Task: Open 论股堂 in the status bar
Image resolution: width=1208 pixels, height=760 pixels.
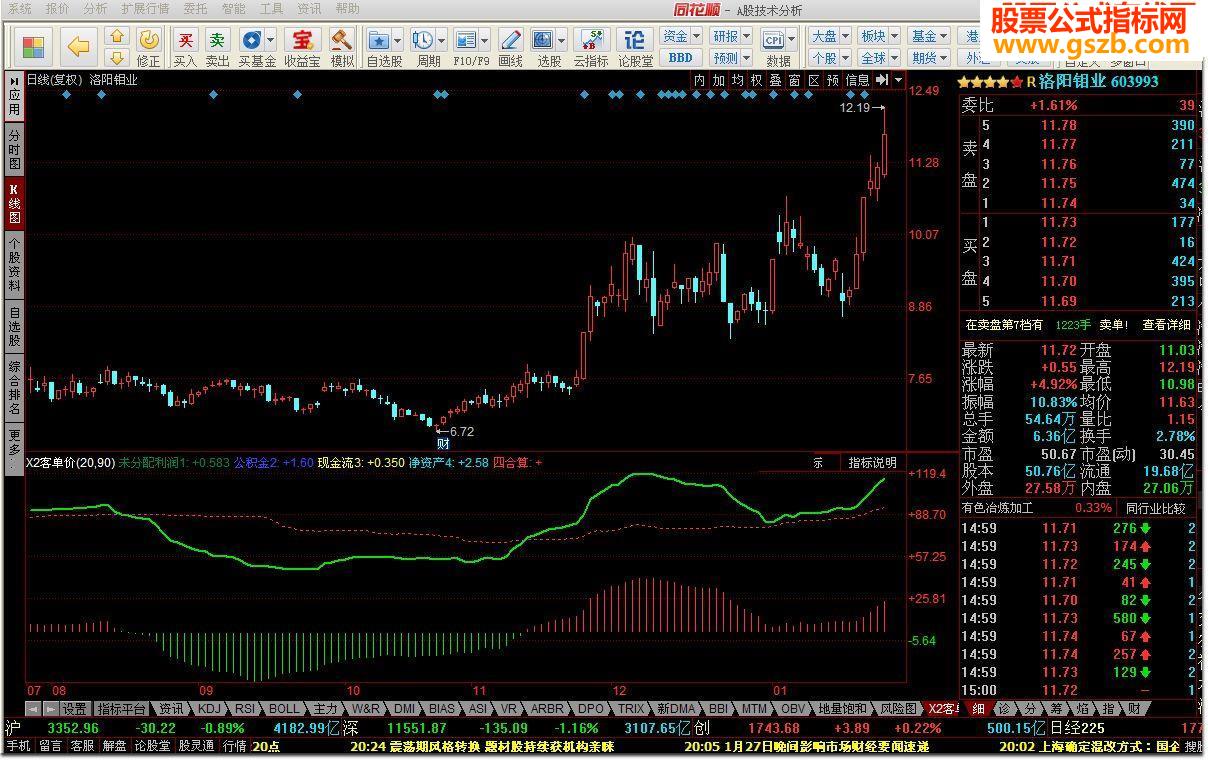Action: (x=152, y=746)
